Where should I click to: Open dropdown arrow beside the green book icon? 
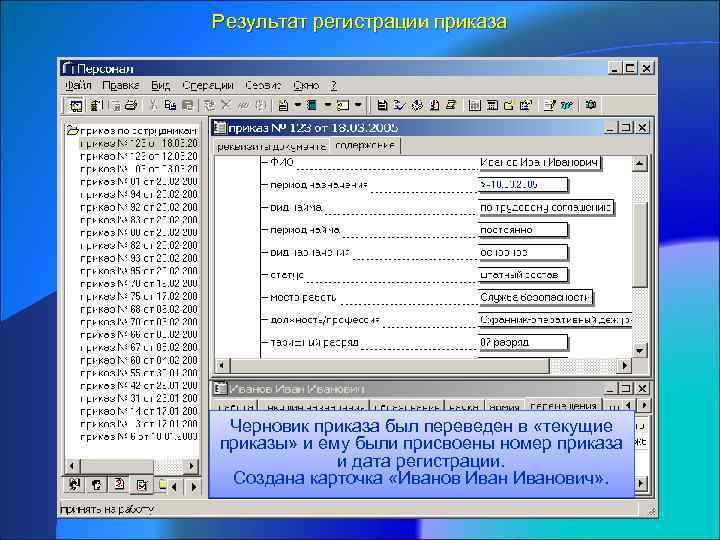(327, 105)
